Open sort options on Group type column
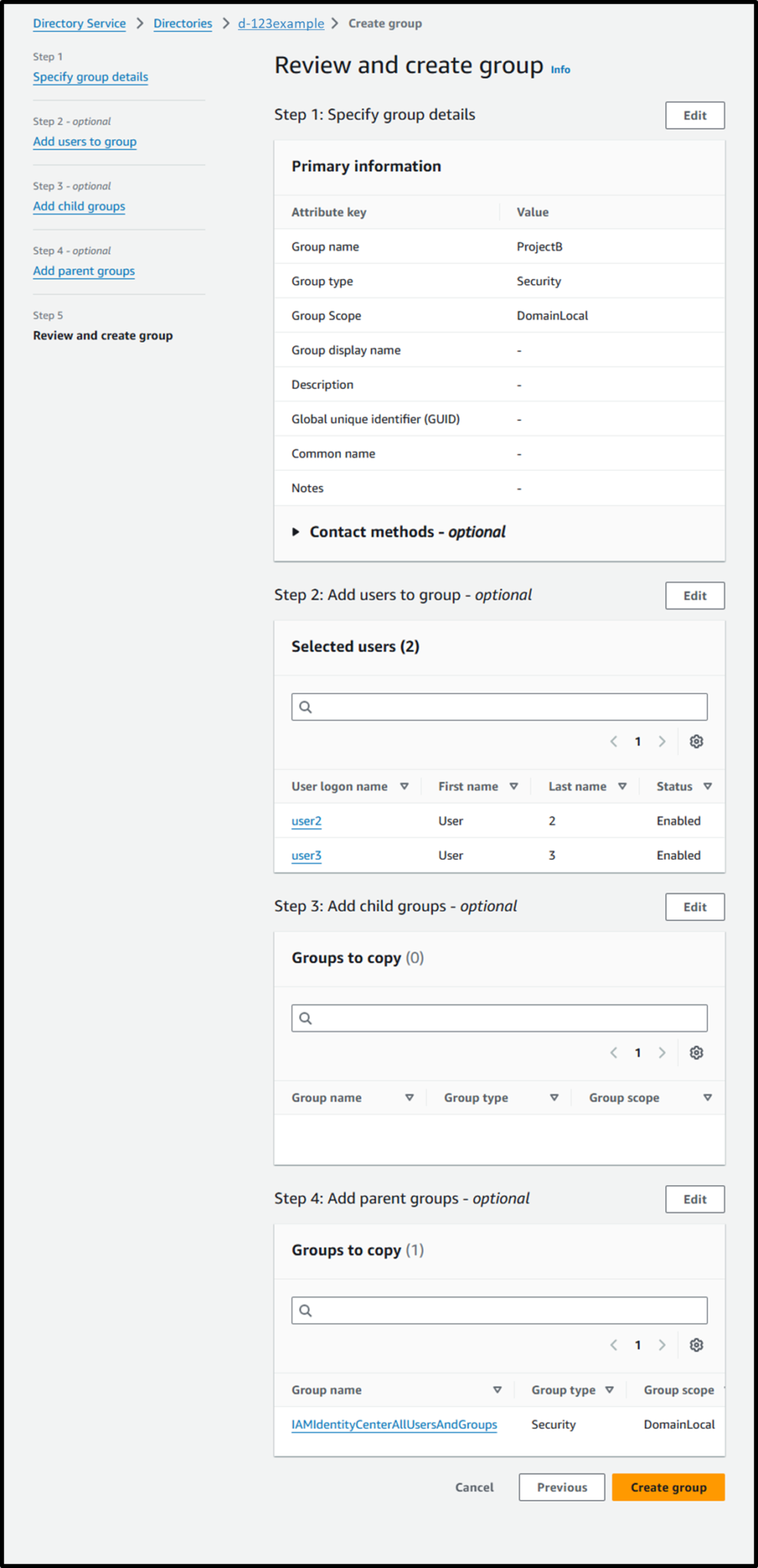The width and height of the screenshot is (758, 1568). (554, 1097)
